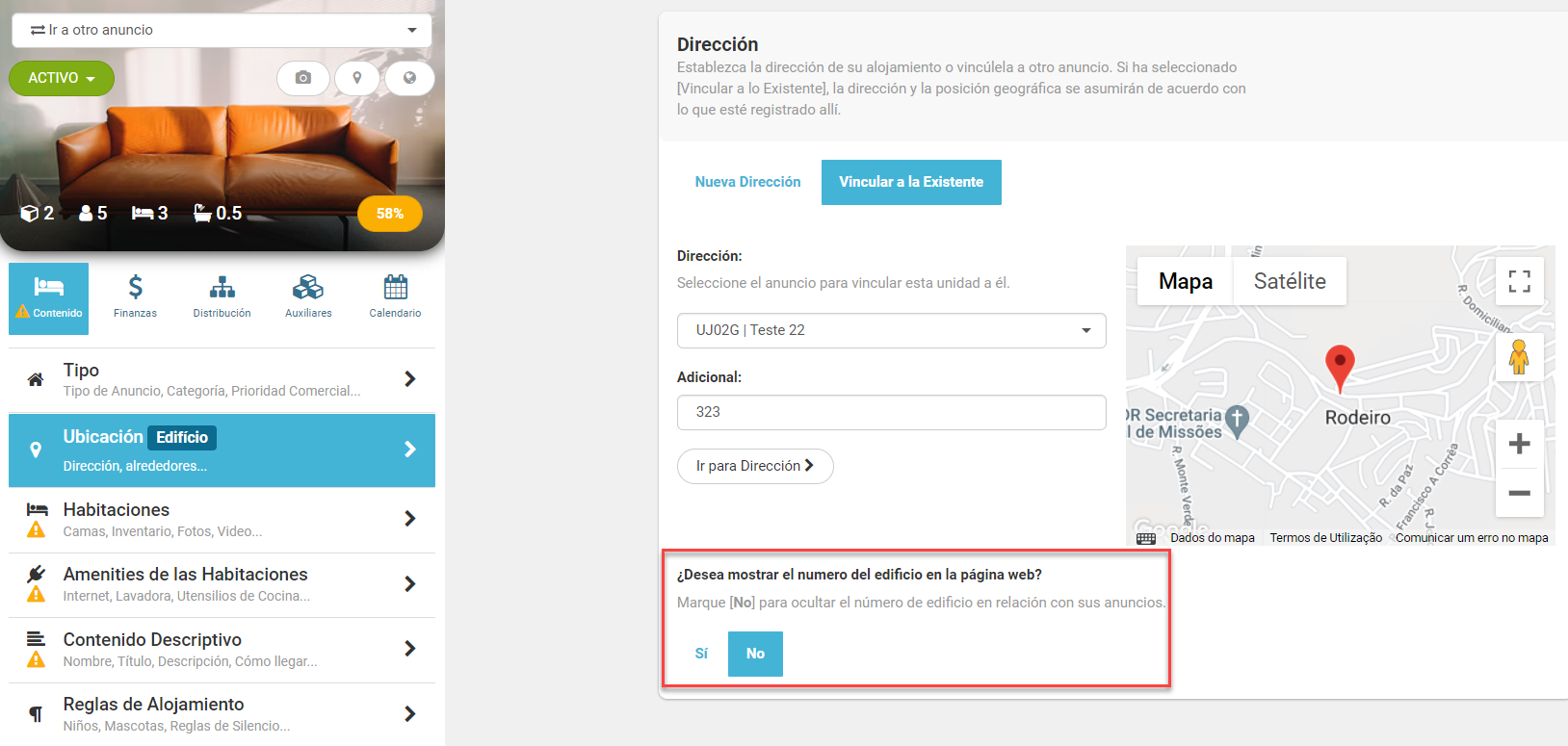Open the photo camera button on listing image
This screenshot has width=1568, height=746.
coord(303,78)
